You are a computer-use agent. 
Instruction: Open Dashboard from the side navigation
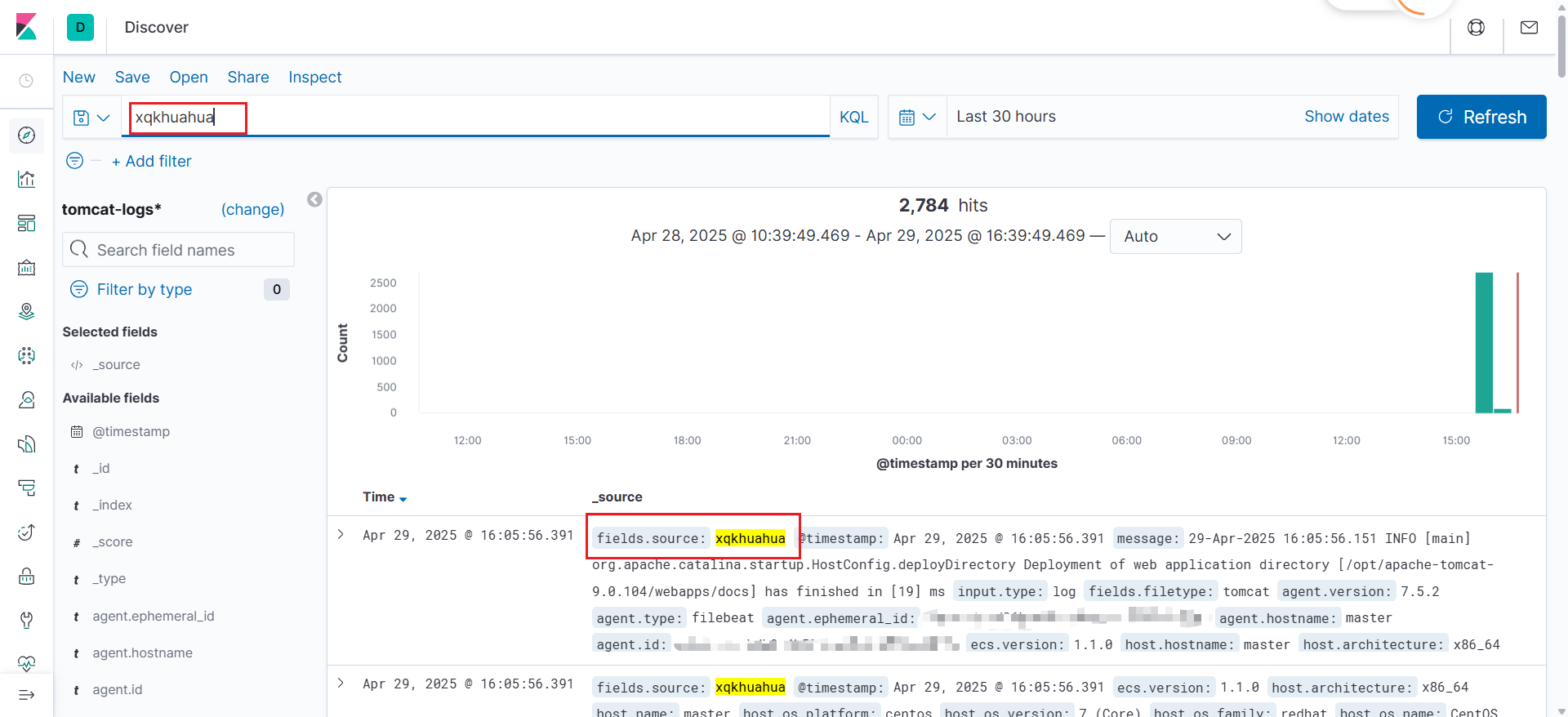pos(26,223)
